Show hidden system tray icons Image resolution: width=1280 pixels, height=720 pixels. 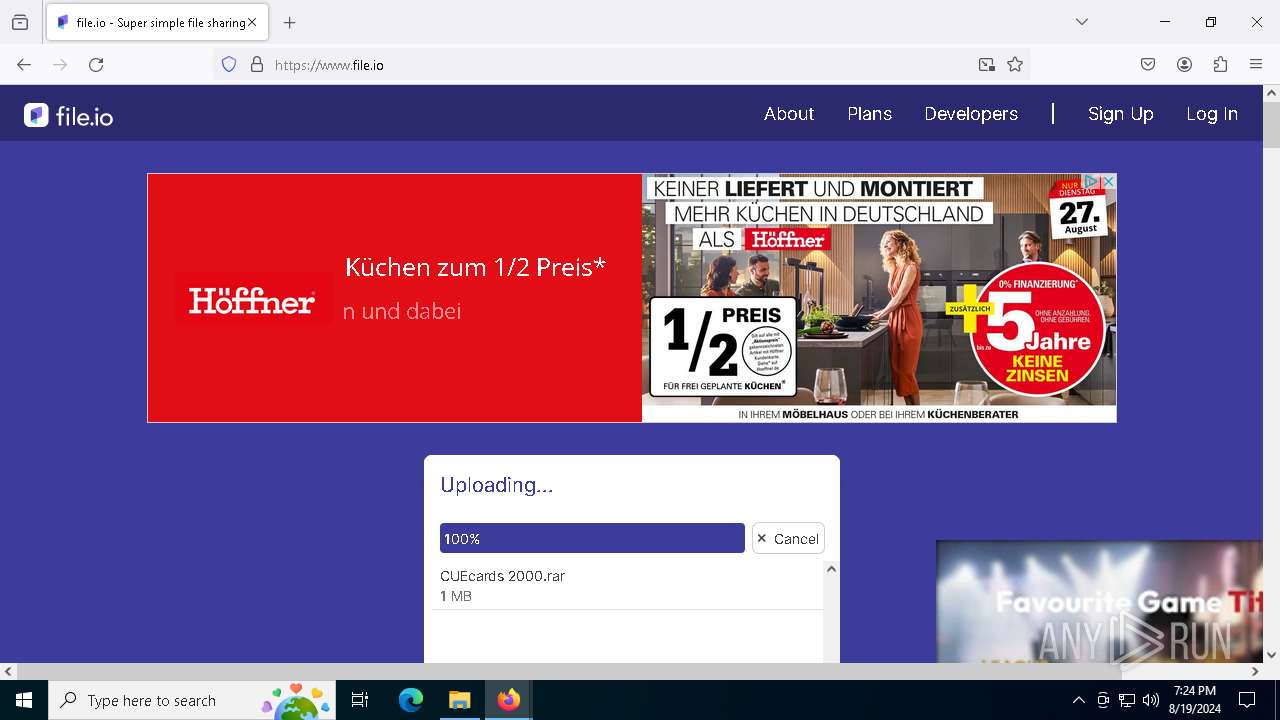[1078, 700]
